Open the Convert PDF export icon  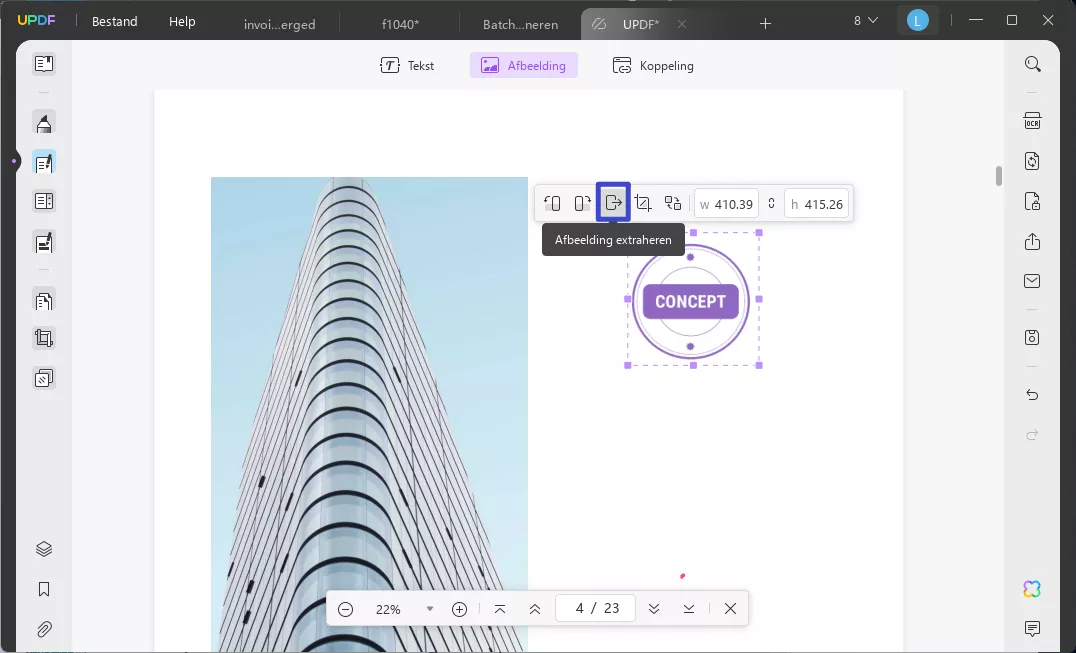tap(1032, 161)
